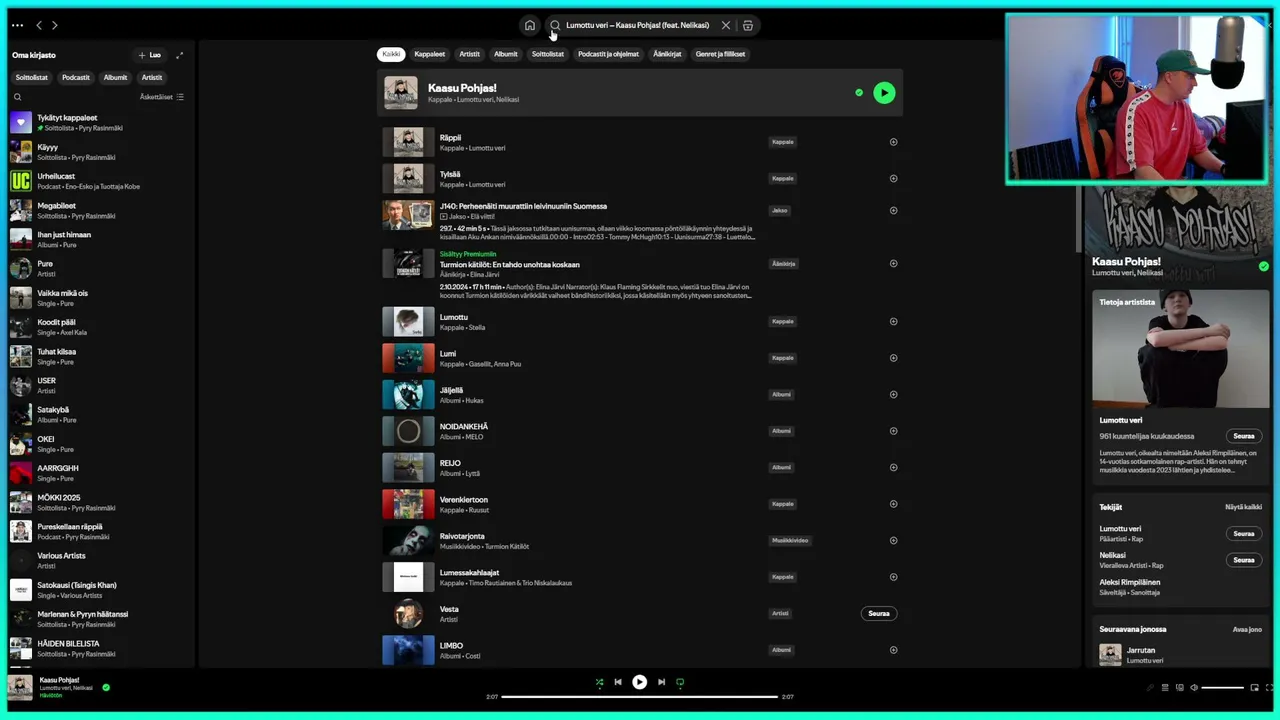Click the magnifier icon in the top search bar
Screen dimensions: 1280x720
(555, 25)
